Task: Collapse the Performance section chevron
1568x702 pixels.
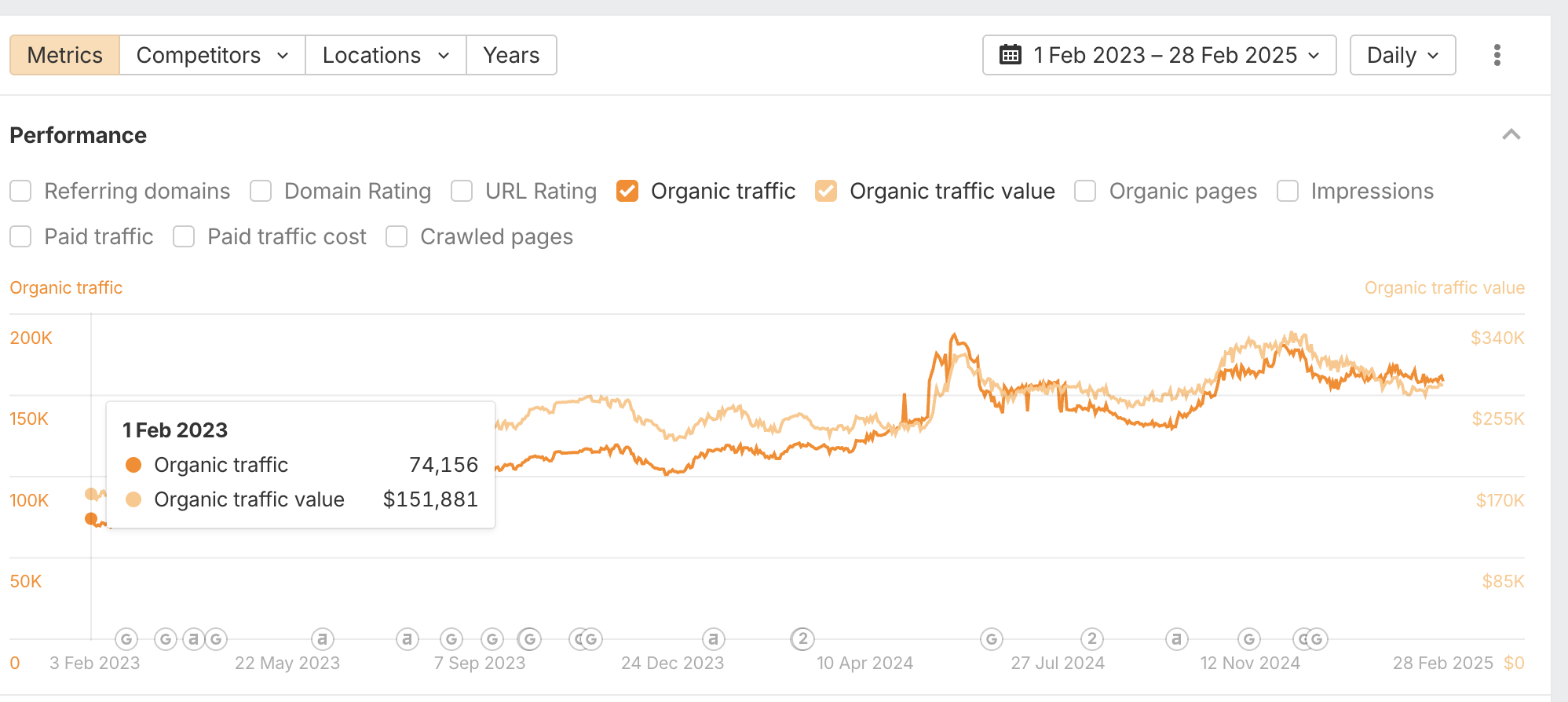Action: coord(1511,135)
